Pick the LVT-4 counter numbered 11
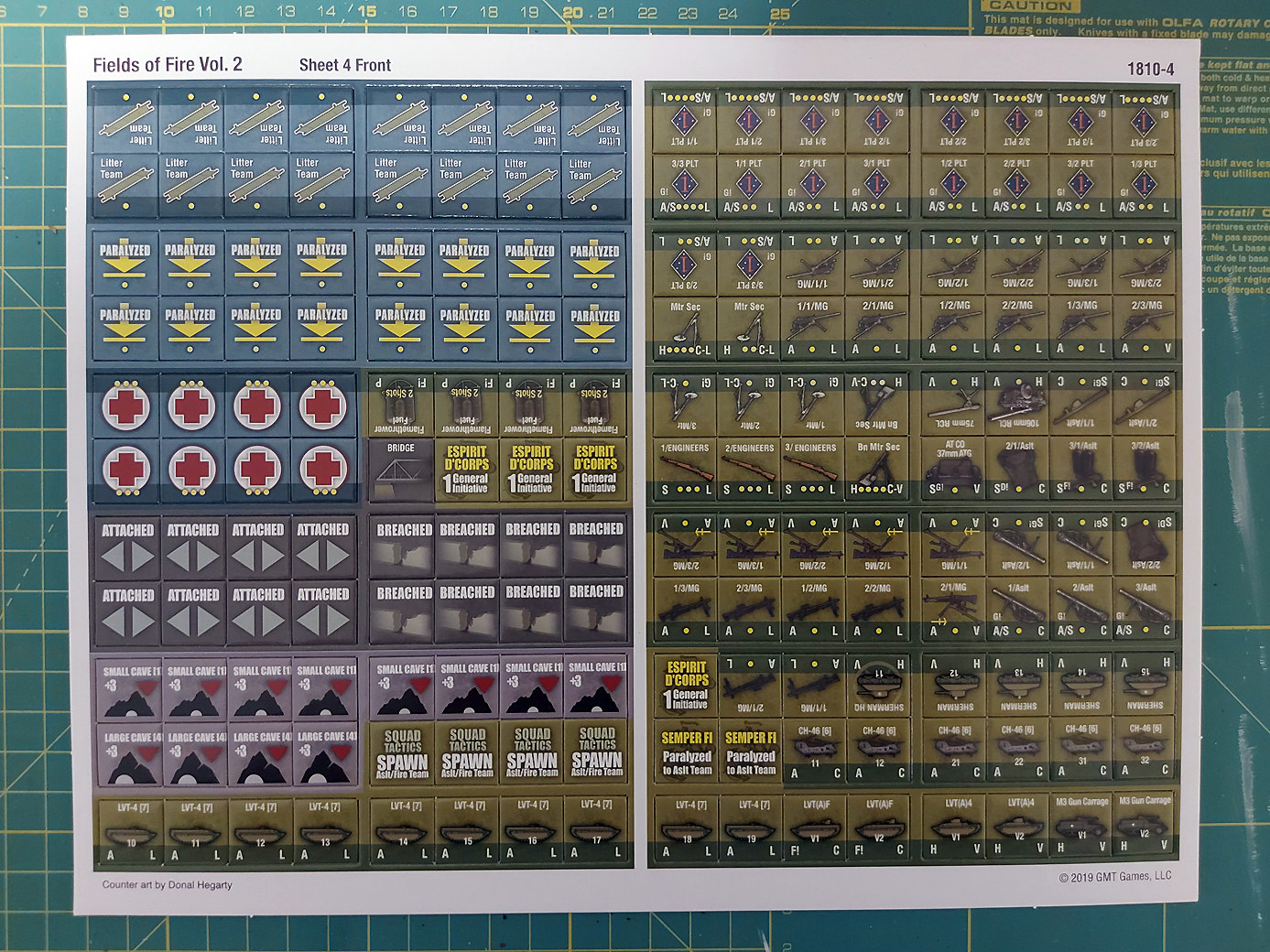 coord(196,832)
